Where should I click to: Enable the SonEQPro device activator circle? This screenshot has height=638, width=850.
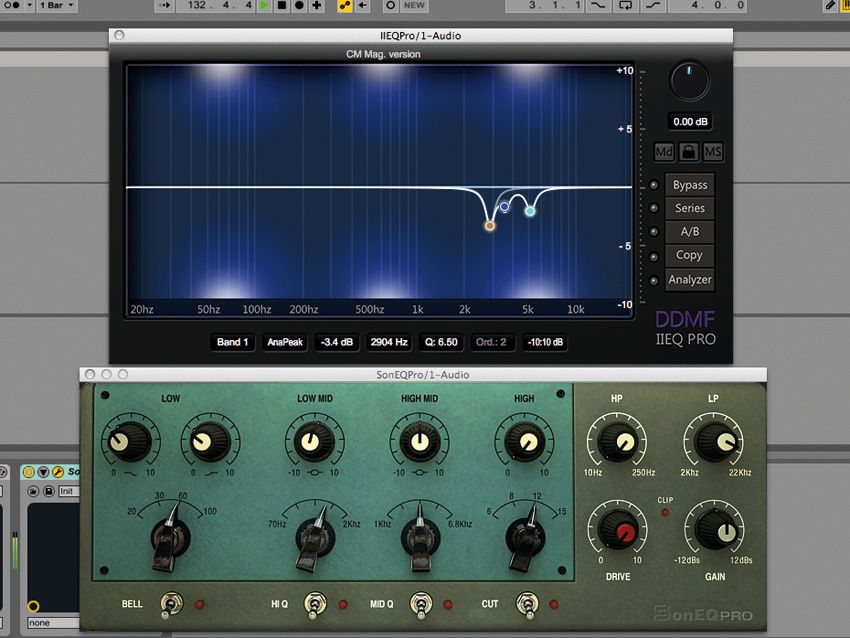29,471
